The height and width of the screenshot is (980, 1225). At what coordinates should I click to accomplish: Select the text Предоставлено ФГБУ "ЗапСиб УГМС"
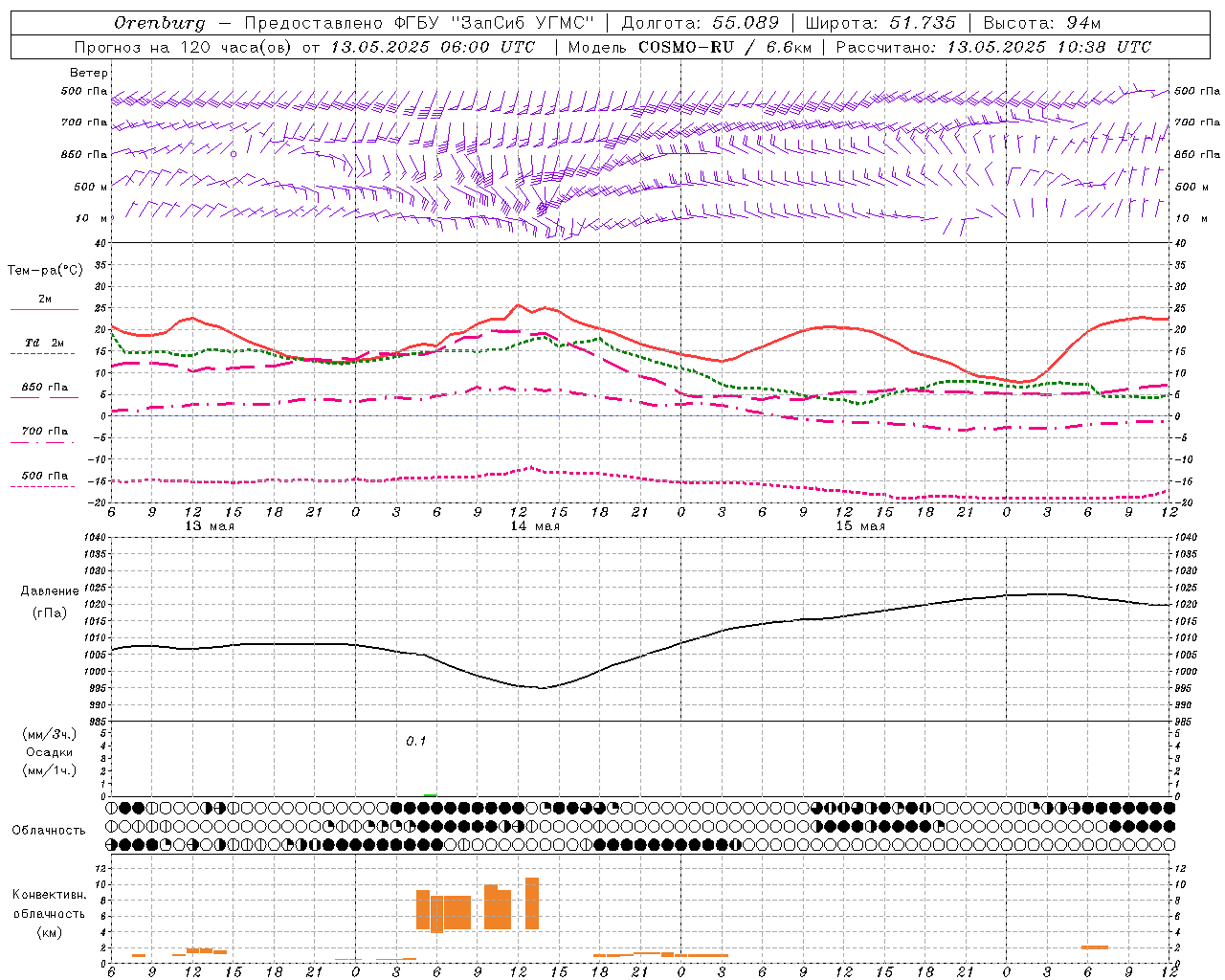pyautogui.click(x=419, y=23)
